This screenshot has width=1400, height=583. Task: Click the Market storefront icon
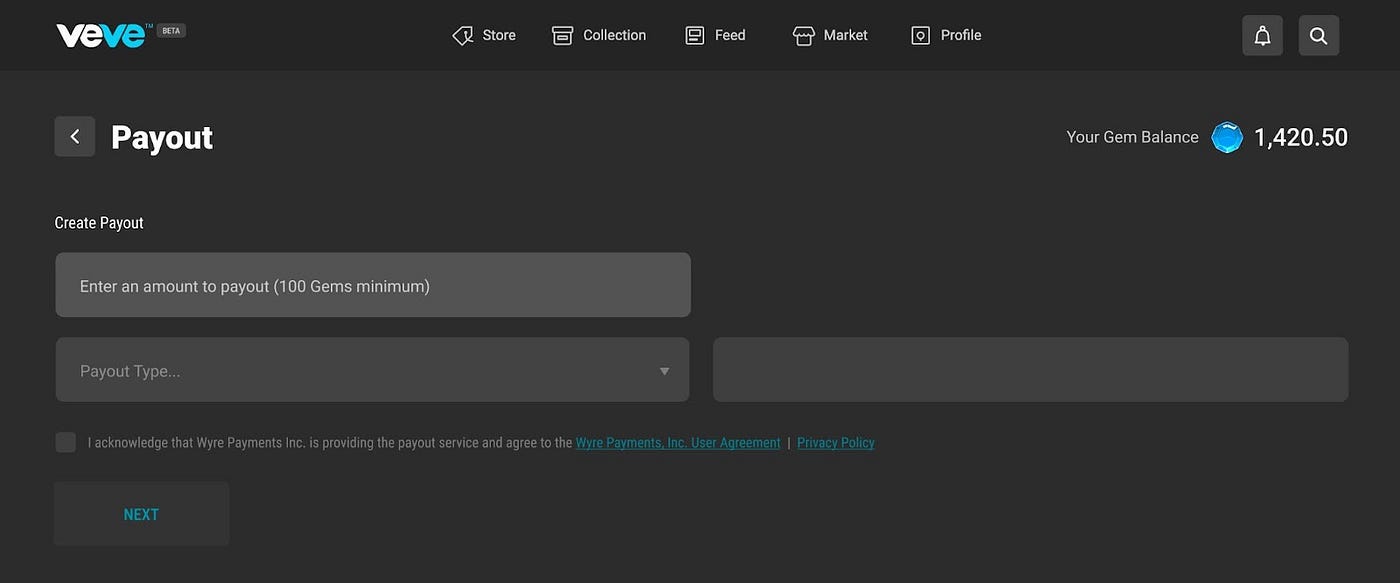(x=804, y=36)
